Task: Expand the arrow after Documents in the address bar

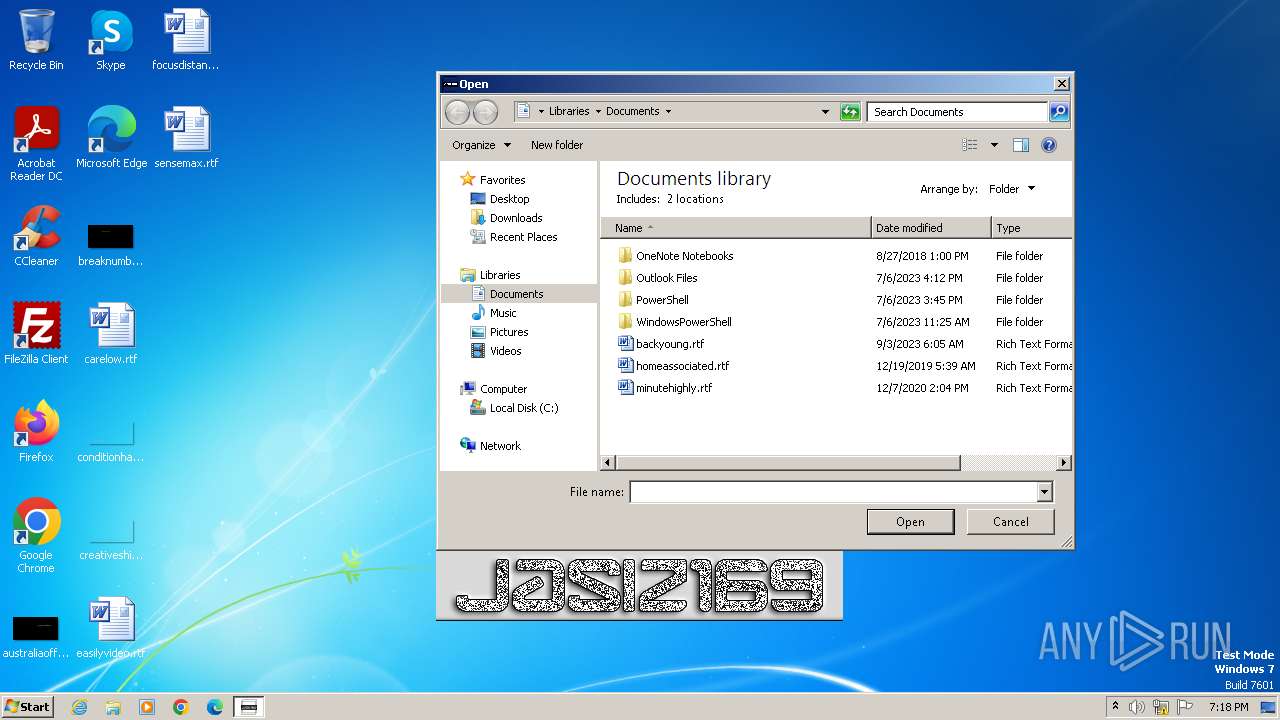Action: click(x=668, y=112)
